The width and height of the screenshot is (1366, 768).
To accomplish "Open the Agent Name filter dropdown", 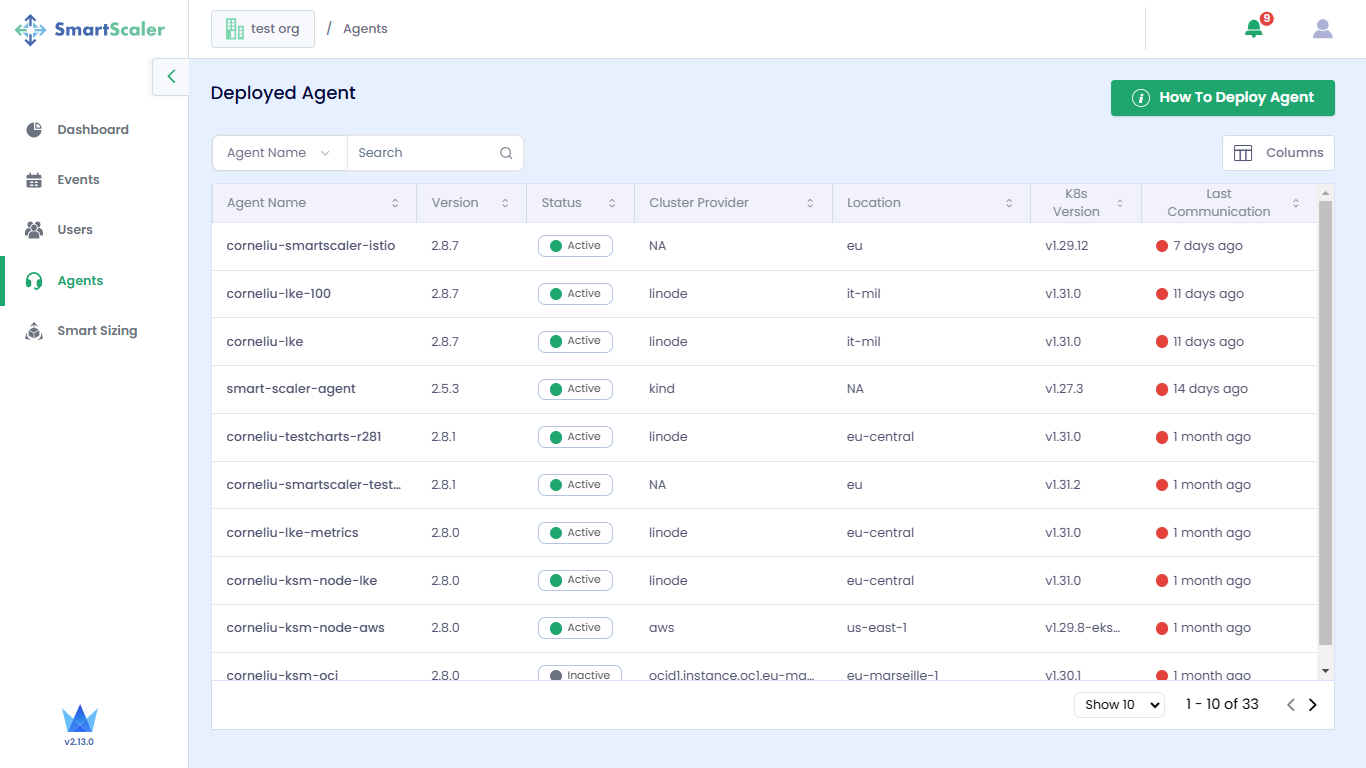I will (279, 153).
